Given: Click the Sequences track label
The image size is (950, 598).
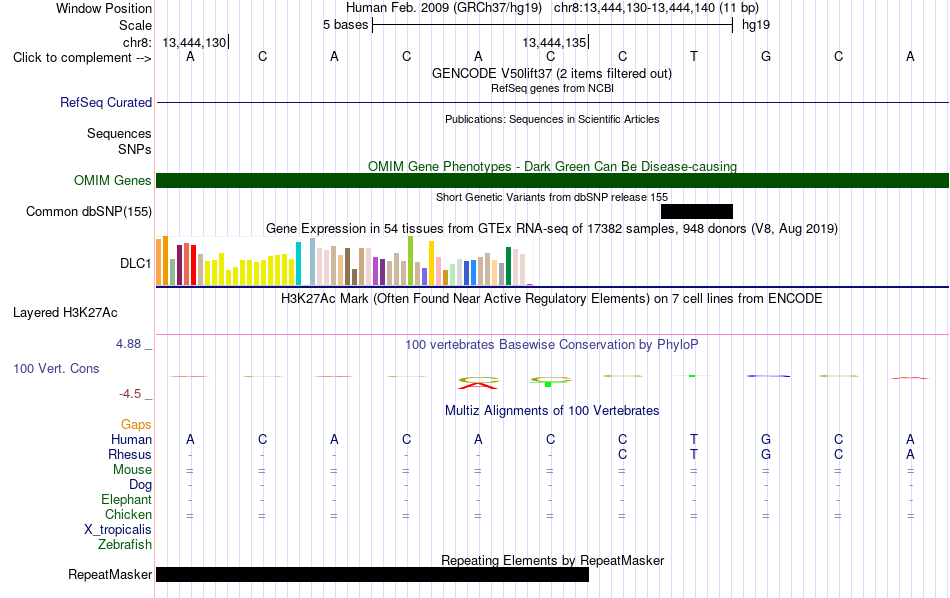Looking at the screenshot, I should [119, 133].
